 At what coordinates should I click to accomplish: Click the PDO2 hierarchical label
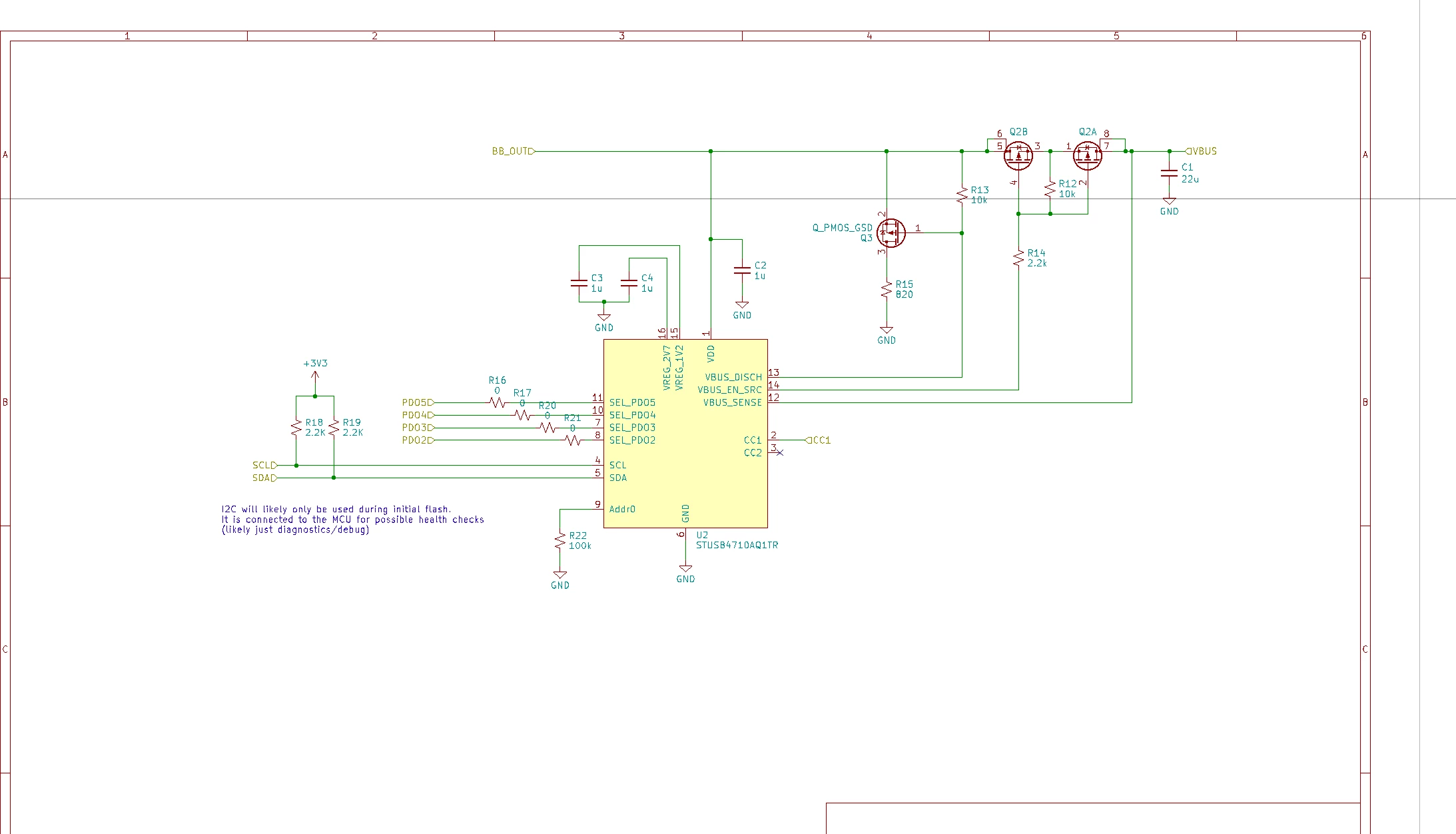[418, 440]
